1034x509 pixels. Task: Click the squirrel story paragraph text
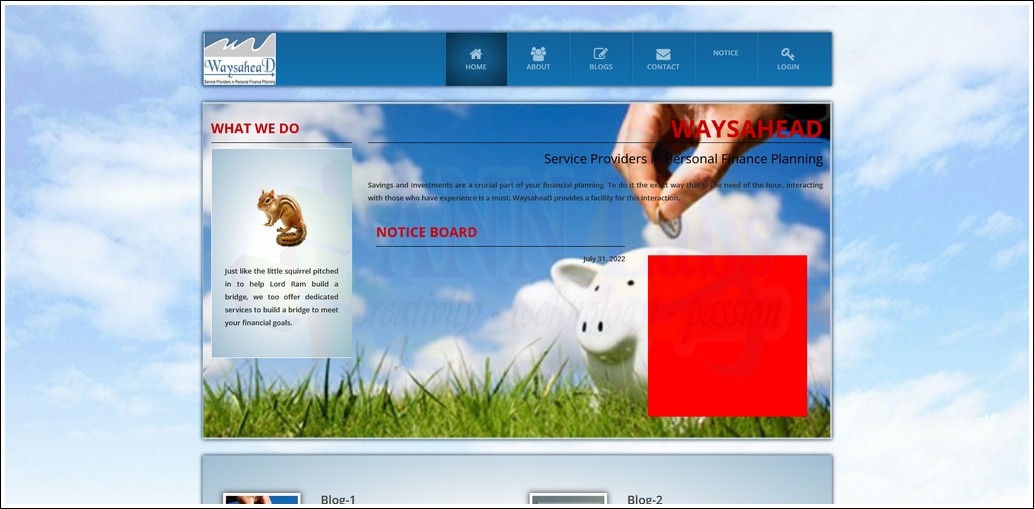click(x=281, y=297)
